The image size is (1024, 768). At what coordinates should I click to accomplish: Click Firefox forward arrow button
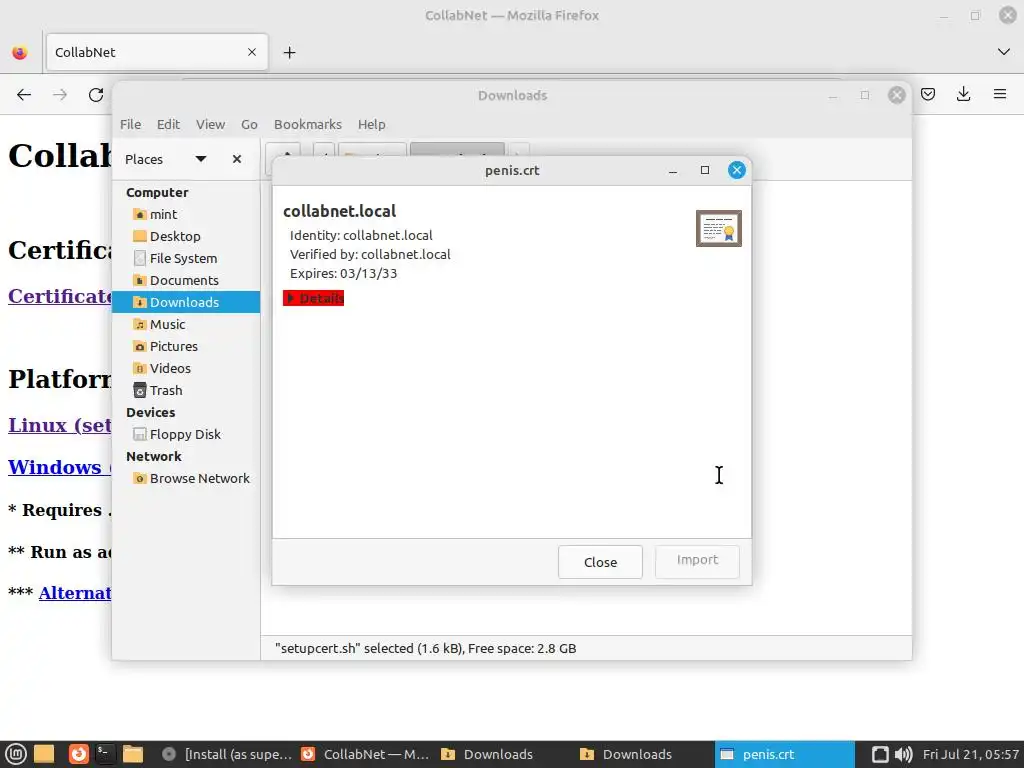(x=60, y=95)
